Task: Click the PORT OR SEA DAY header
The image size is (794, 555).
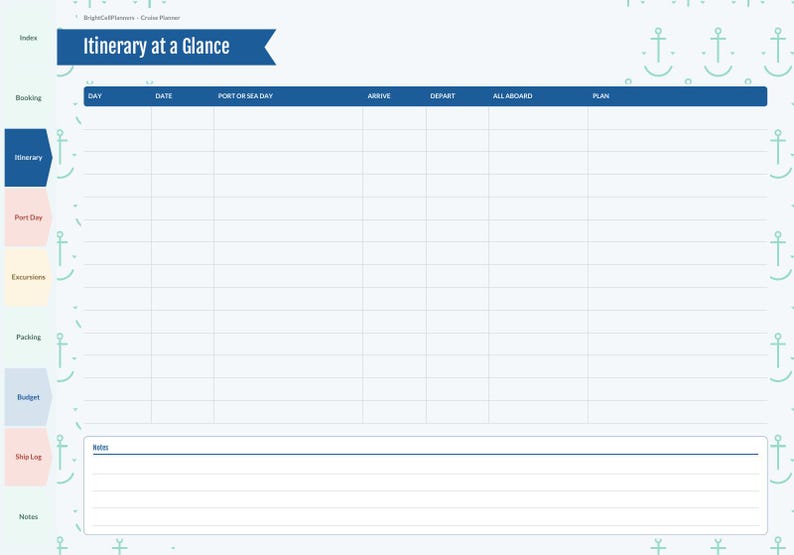Action: click(246, 96)
